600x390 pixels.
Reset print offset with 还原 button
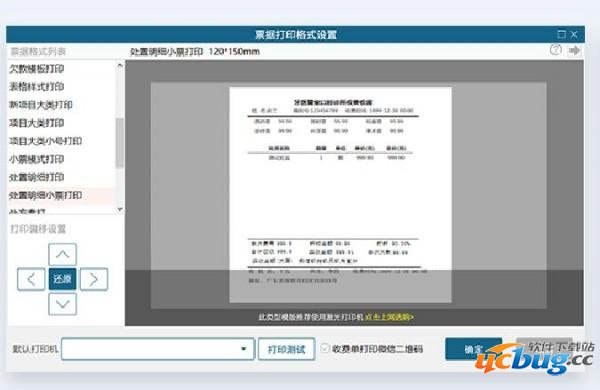click(x=62, y=279)
